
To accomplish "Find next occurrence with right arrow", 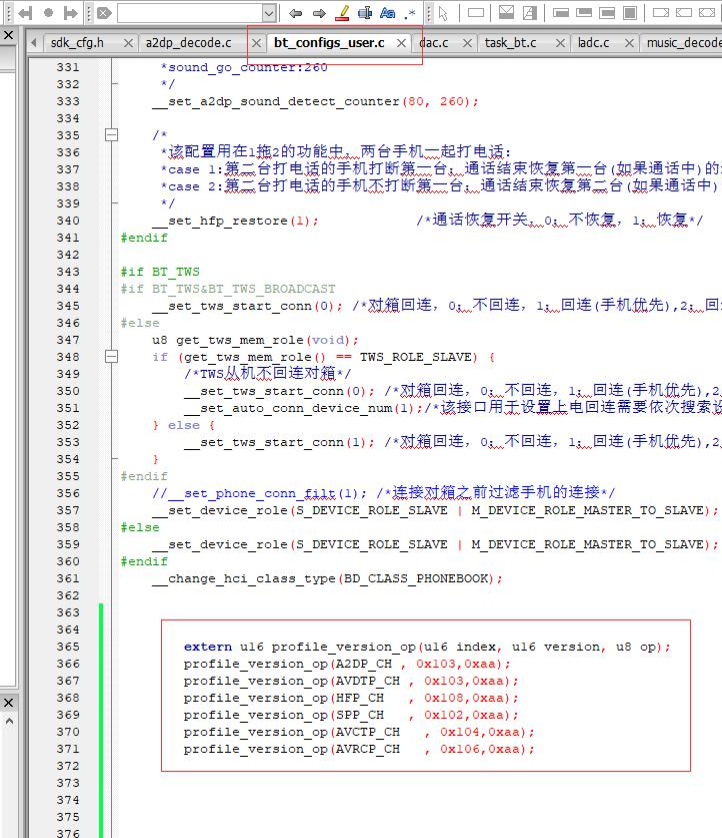I will point(319,13).
